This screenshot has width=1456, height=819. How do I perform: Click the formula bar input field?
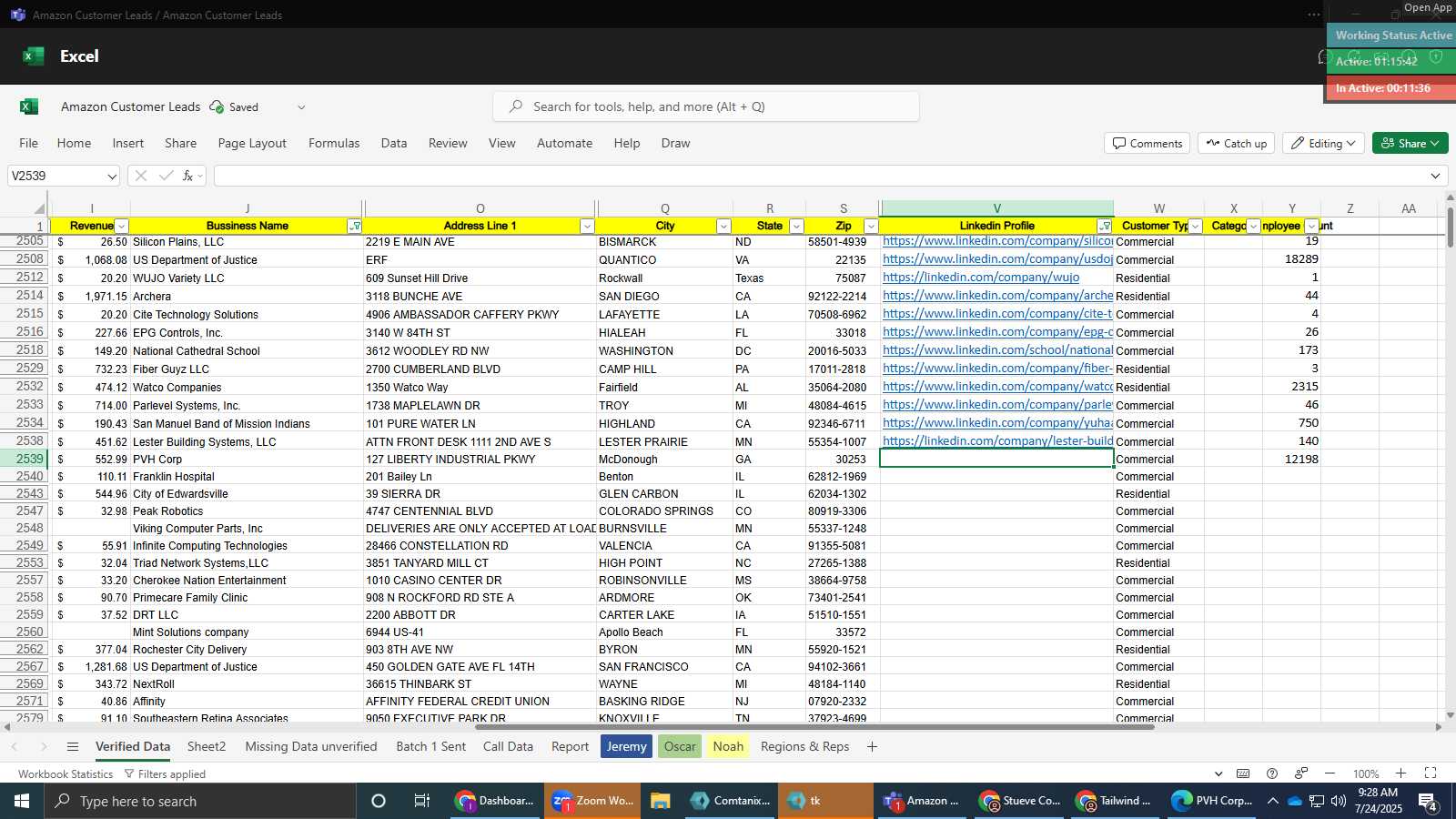[x=819, y=176]
